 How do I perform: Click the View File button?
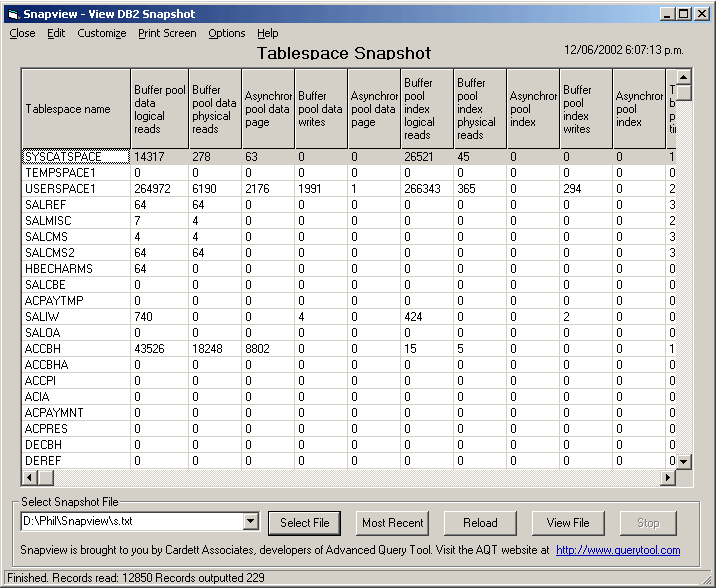[568, 523]
